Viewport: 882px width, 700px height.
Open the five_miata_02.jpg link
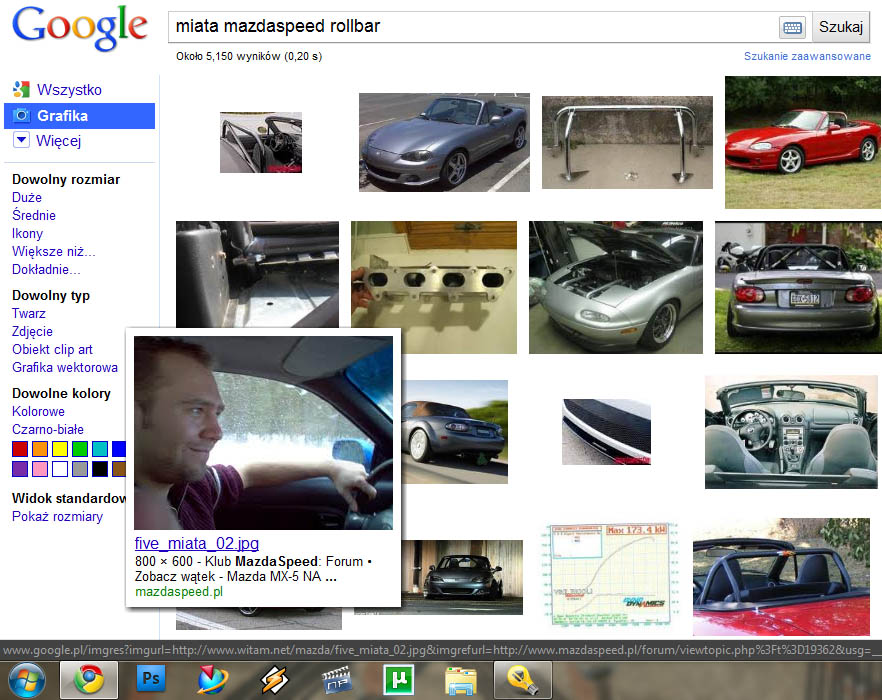(x=197, y=544)
